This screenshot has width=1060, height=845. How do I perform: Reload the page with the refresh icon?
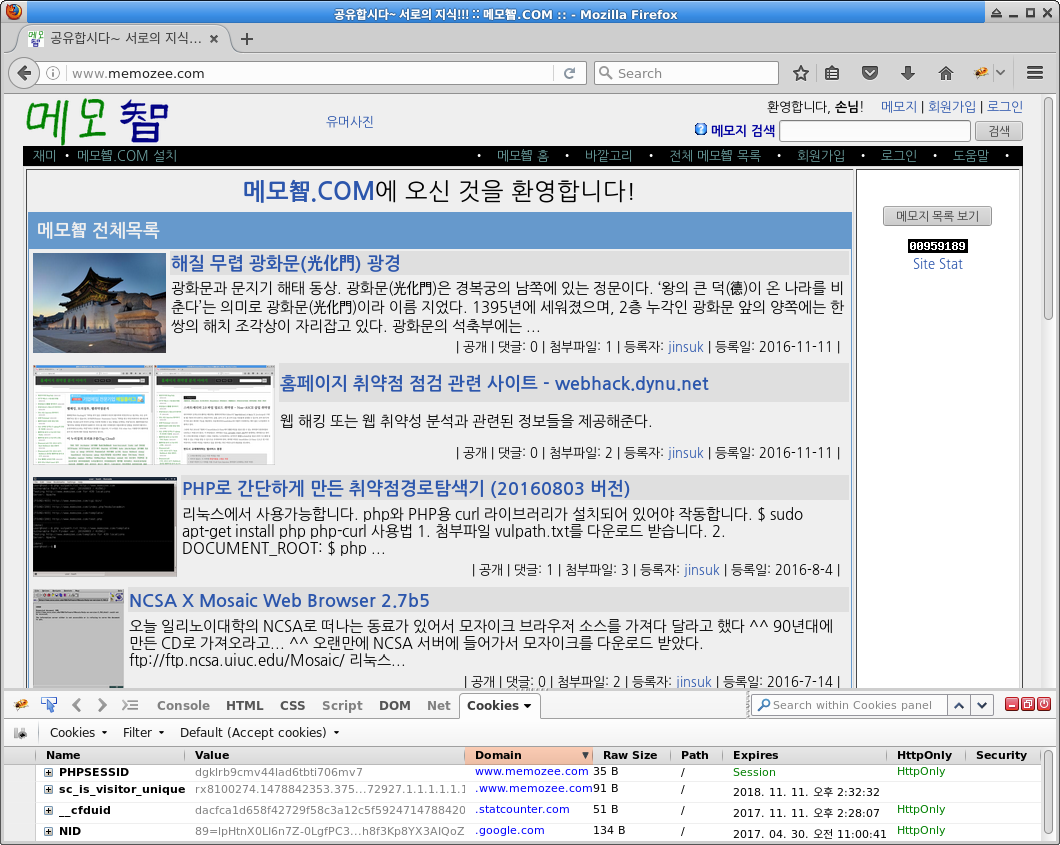pyautogui.click(x=570, y=73)
